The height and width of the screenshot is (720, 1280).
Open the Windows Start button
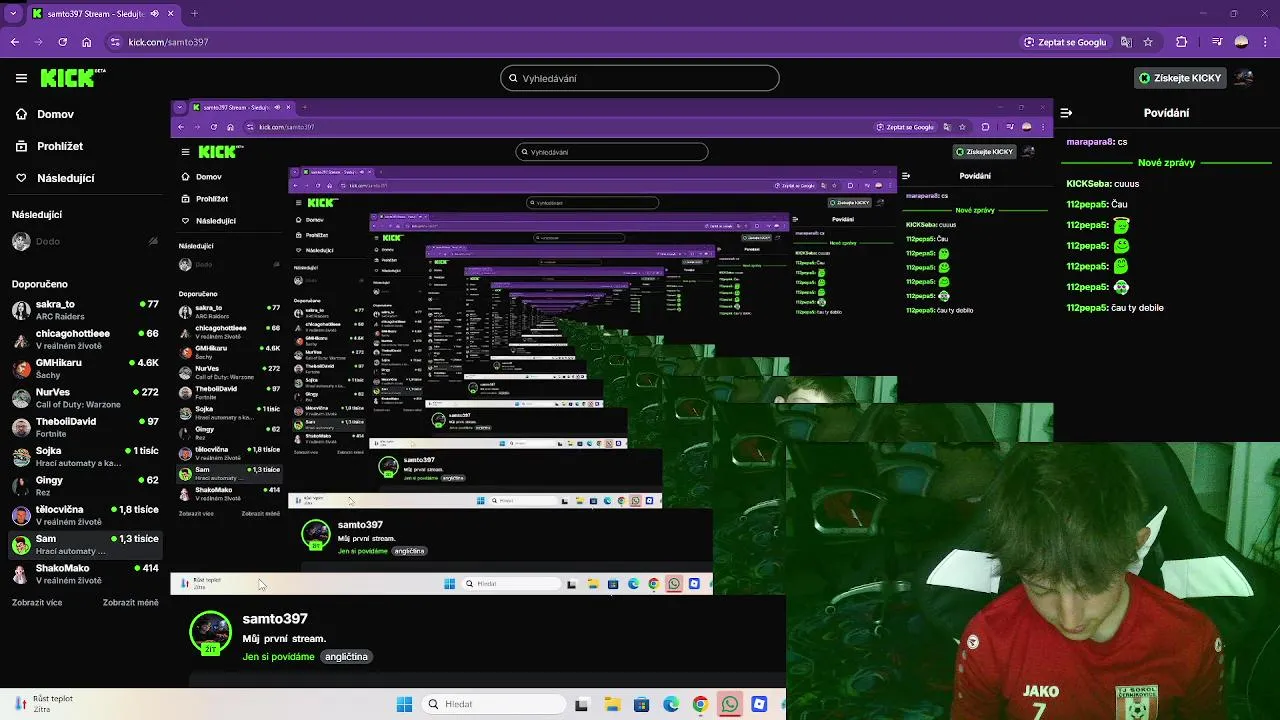tap(404, 704)
